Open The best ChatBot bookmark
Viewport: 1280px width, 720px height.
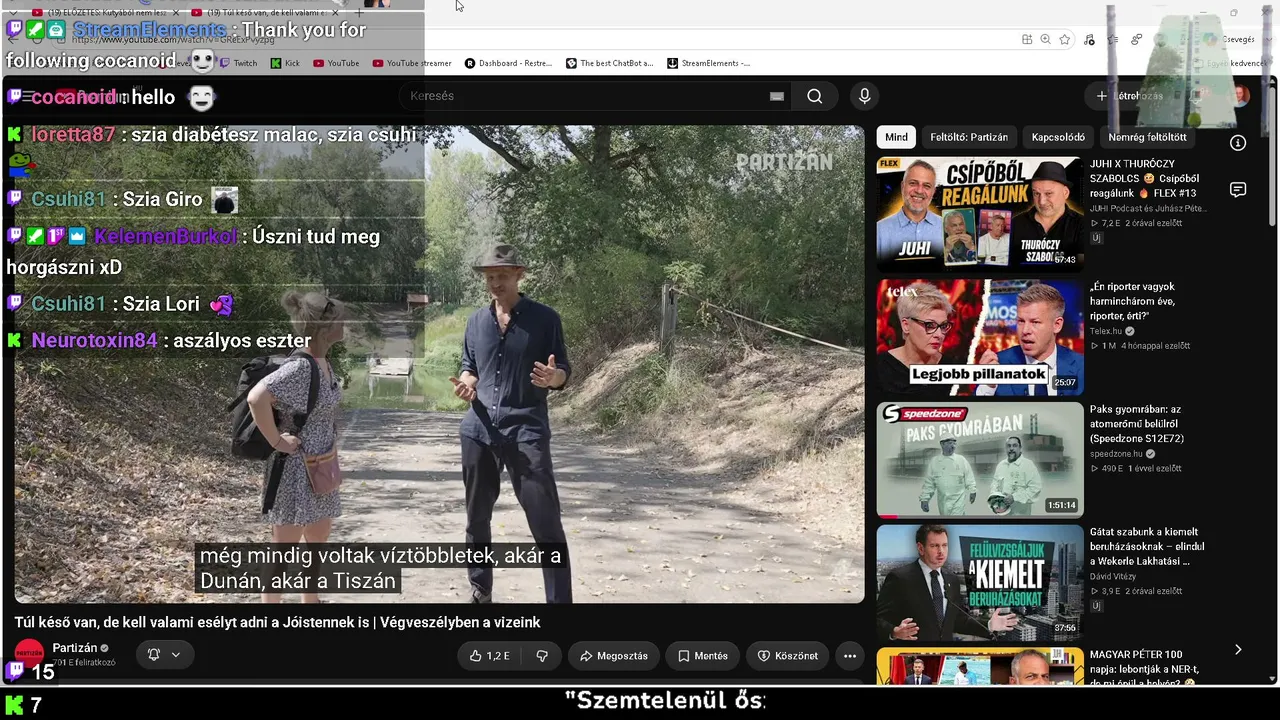pyautogui.click(x=610, y=63)
